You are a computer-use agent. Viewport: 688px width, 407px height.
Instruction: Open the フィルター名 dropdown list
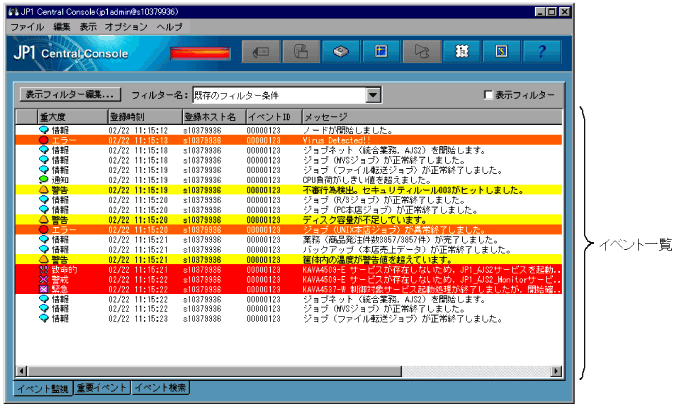pos(374,95)
